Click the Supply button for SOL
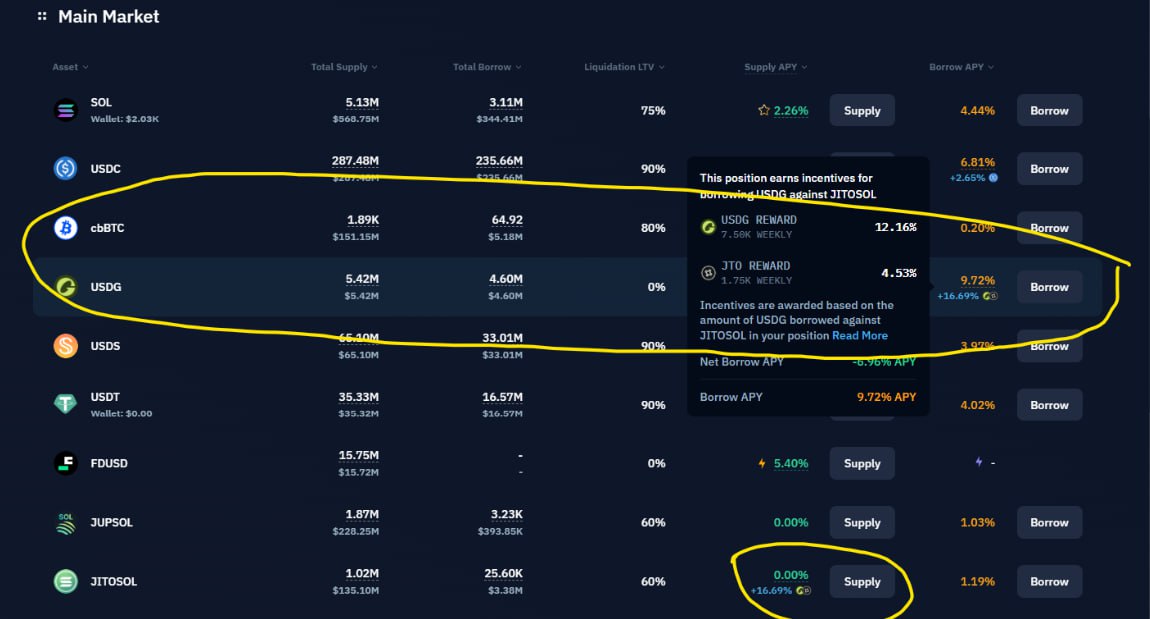The image size is (1150, 619). click(x=862, y=111)
